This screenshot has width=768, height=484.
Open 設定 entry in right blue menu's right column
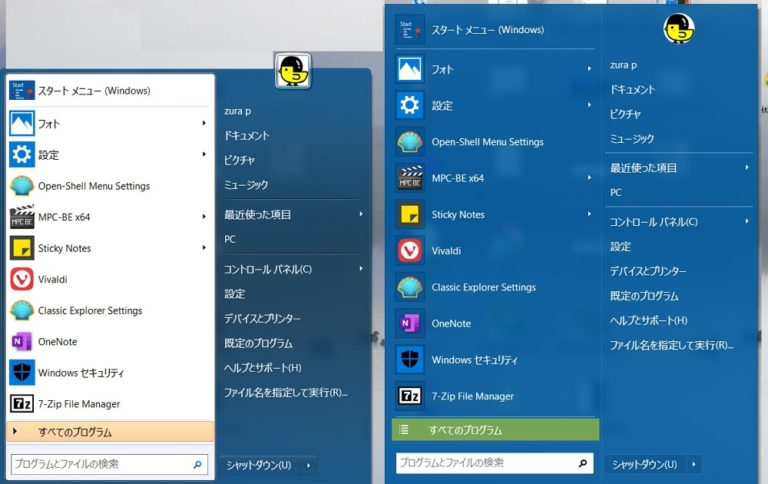pos(620,246)
